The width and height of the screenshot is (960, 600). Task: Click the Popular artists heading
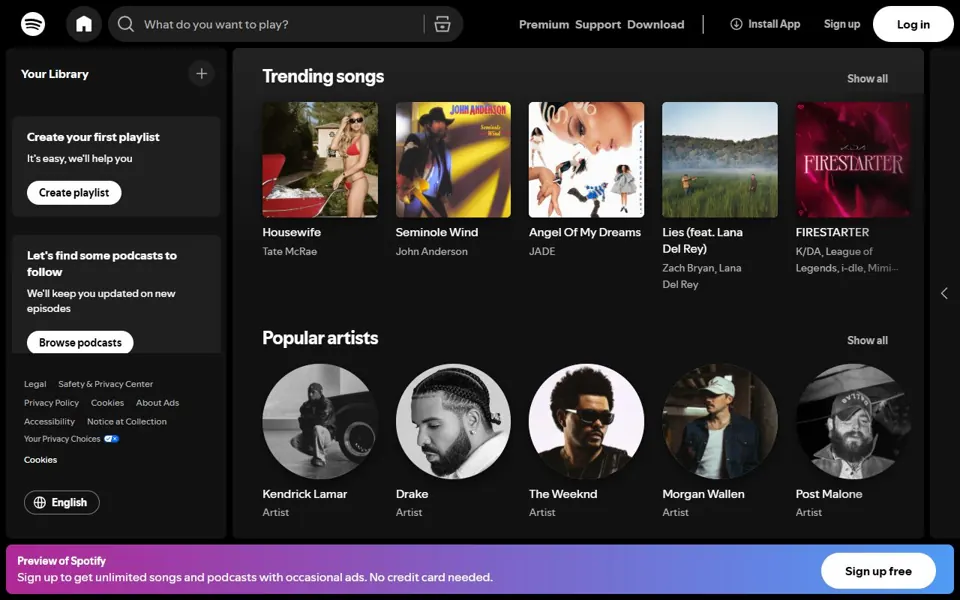(x=320, y=338)
